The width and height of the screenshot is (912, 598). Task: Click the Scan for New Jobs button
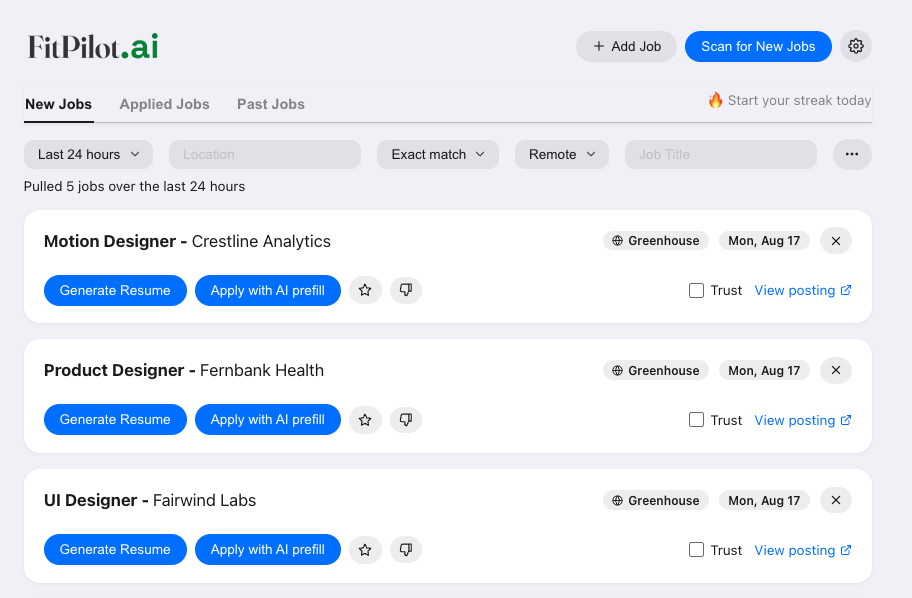[758, 47]
